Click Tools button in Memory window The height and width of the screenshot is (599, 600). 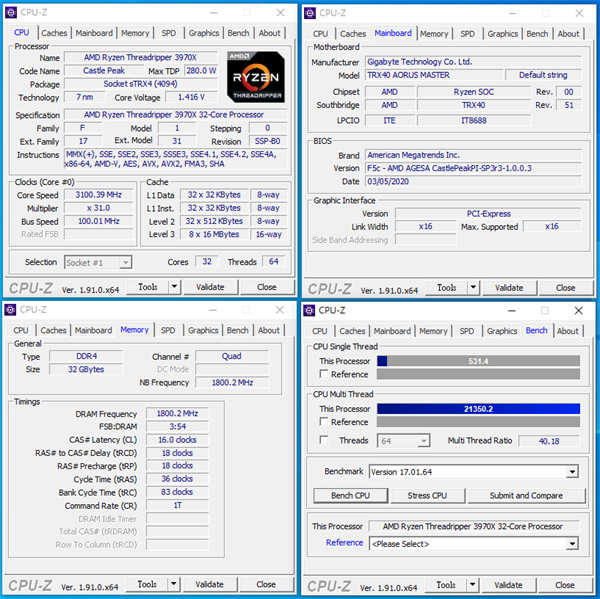pos(147,584)
